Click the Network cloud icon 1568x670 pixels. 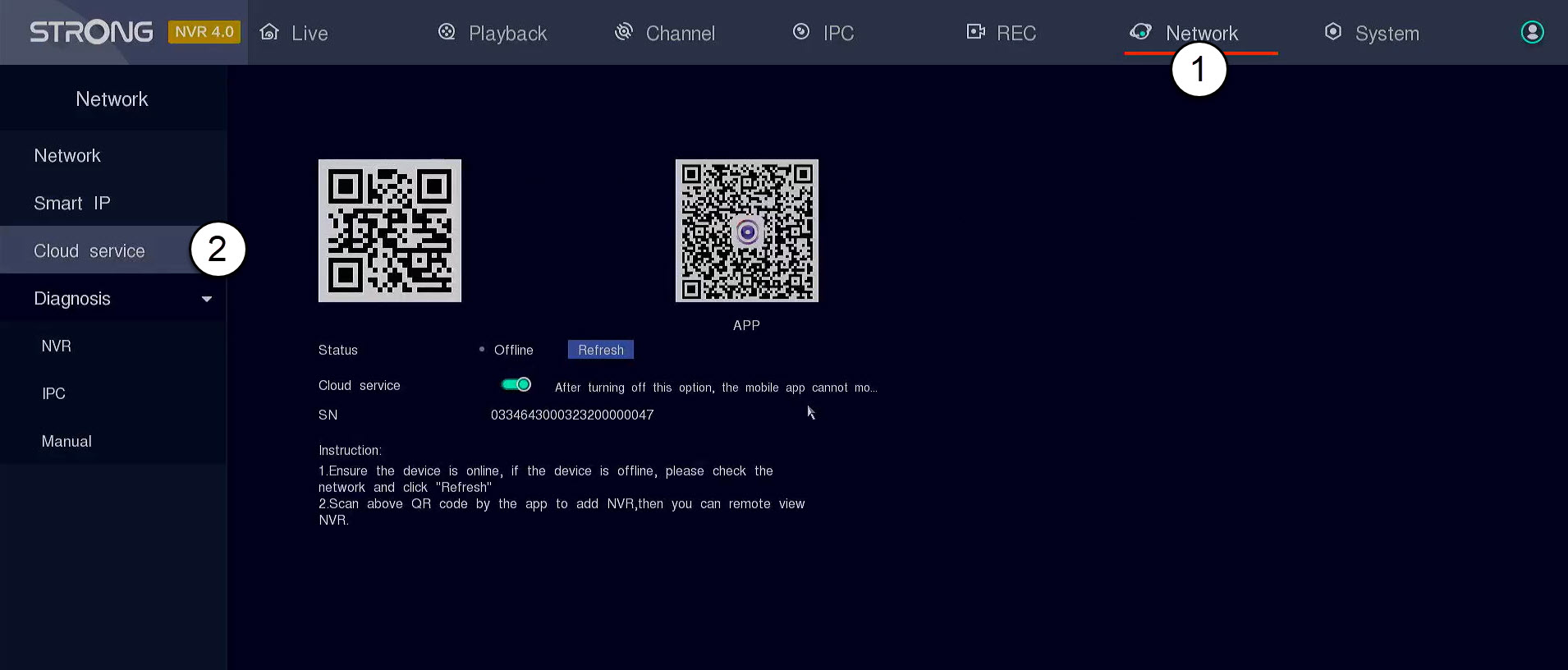pos(1140,32)
